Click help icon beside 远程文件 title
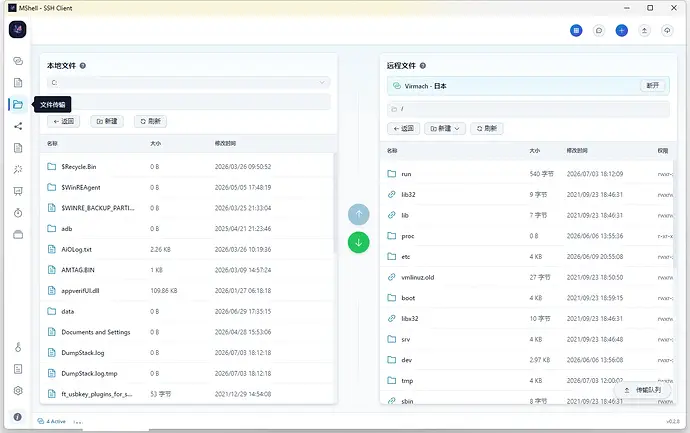690x433 pixels. coord(422,66)
